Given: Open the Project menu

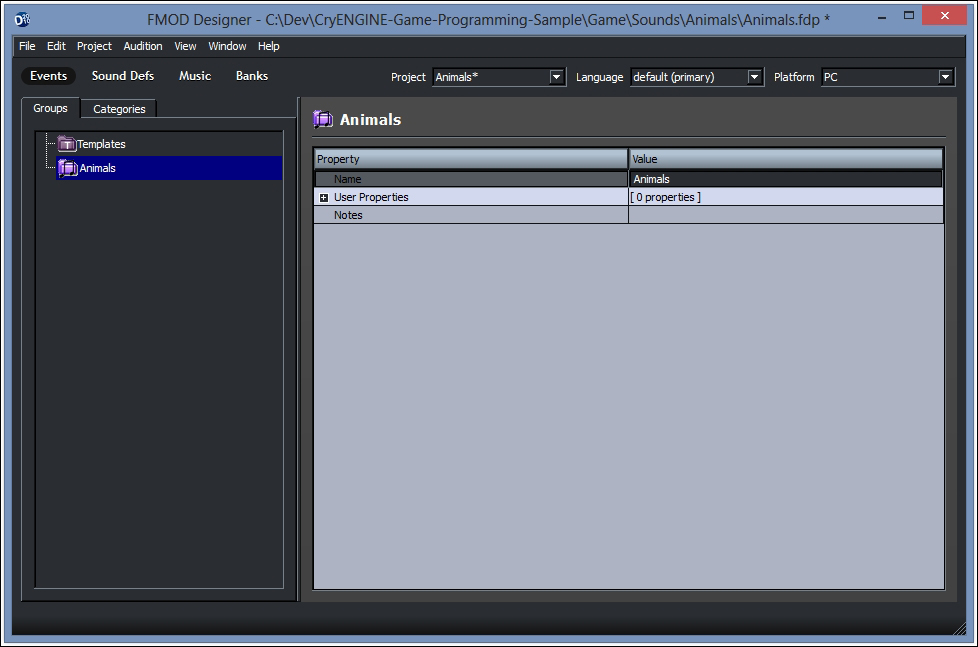Looking at the screenshot, I should click(94, 46).
